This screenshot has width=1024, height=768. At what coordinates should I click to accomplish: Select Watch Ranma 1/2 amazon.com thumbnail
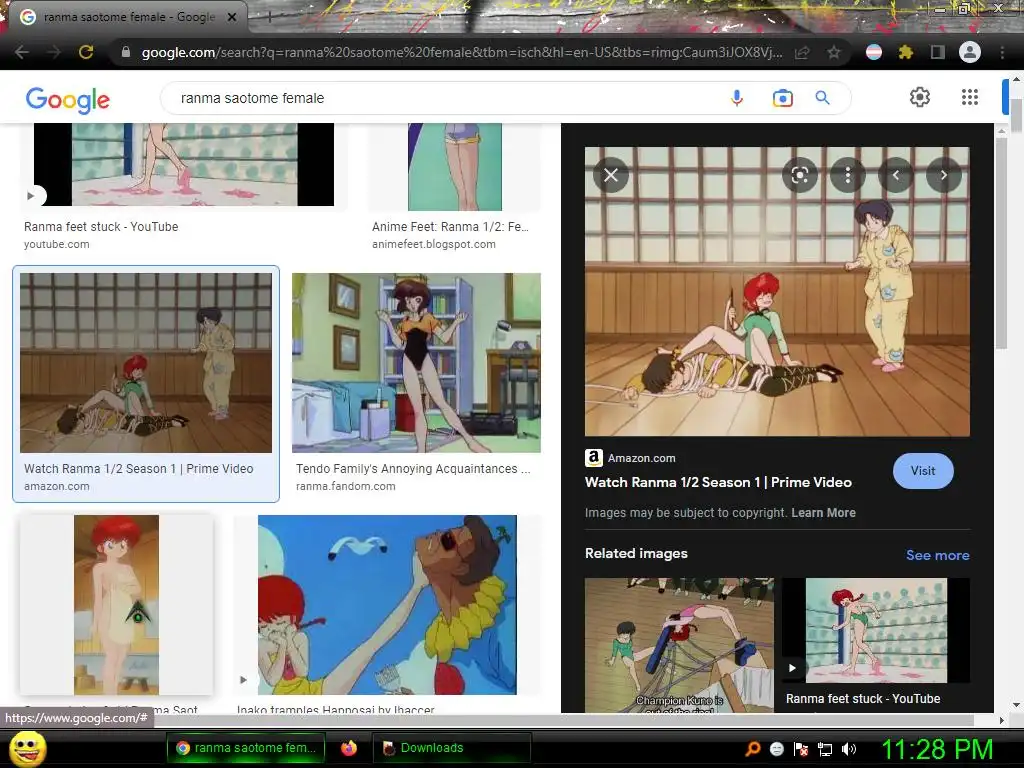point(146,363)
